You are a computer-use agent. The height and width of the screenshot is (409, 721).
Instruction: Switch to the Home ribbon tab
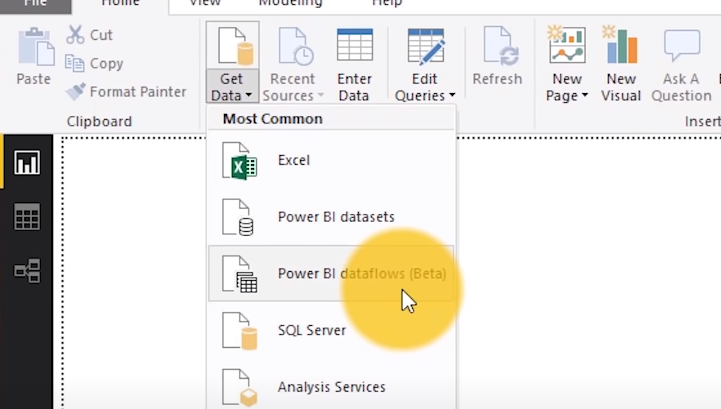click(x=120, y=5)
